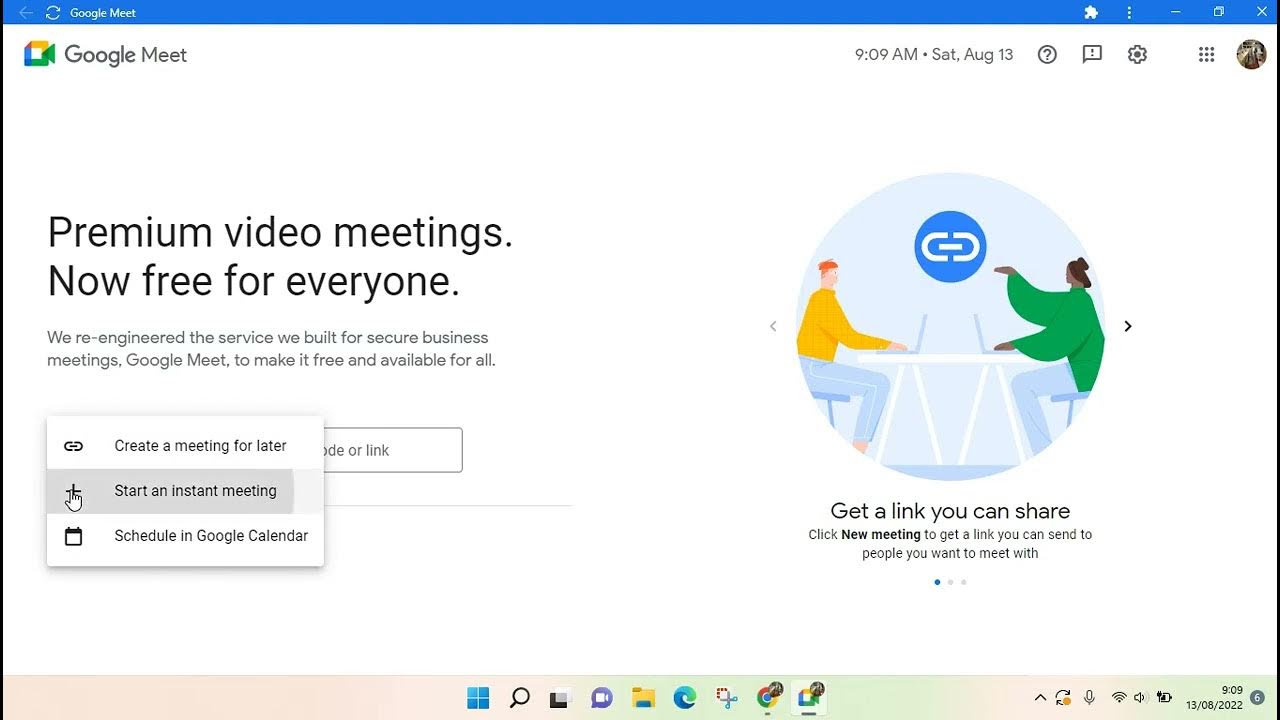Click the Google Meet logo
1280x720 pixels.
click(106, 55)
